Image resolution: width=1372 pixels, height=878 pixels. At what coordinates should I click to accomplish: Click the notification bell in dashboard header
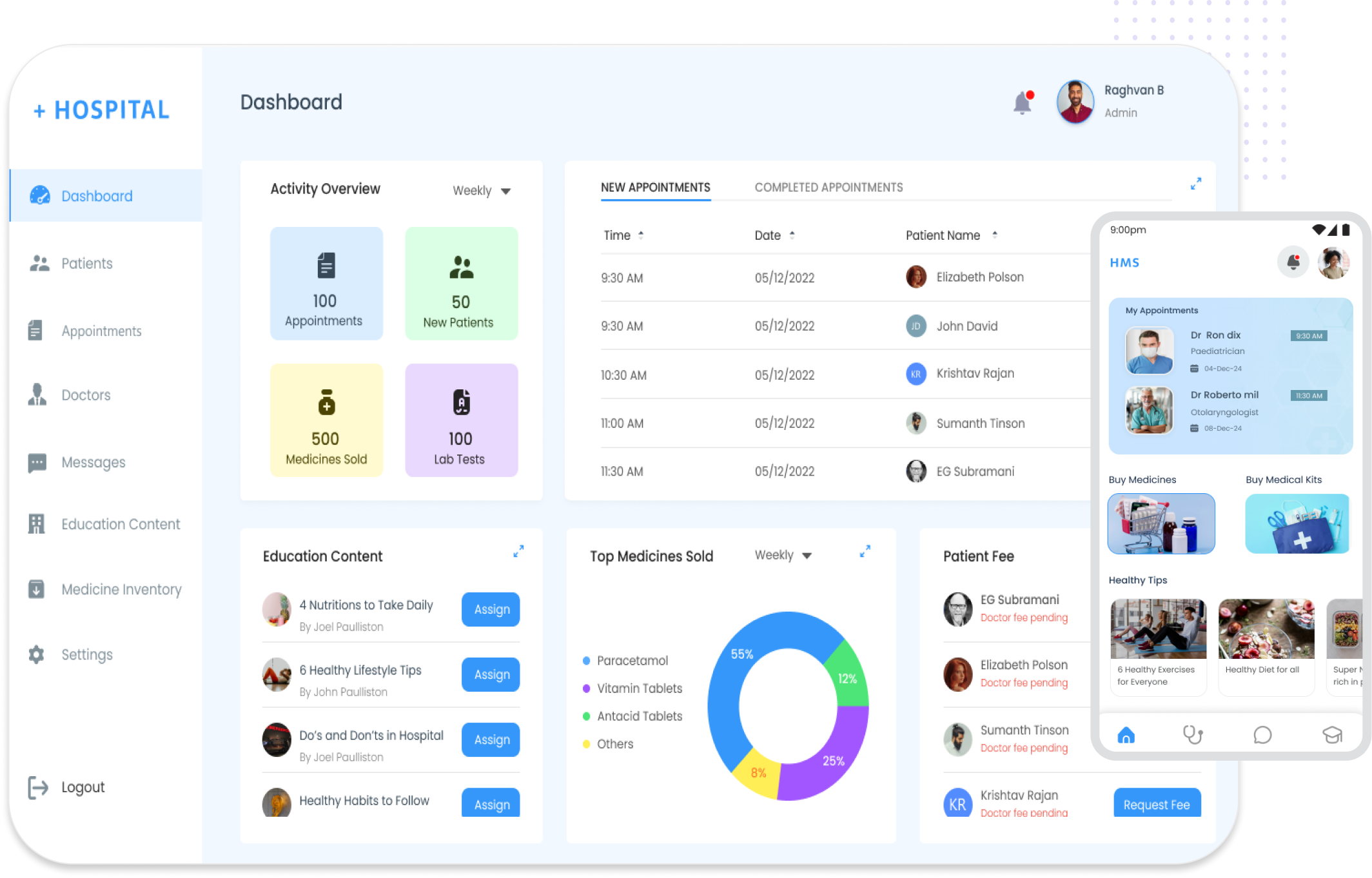1022,103
